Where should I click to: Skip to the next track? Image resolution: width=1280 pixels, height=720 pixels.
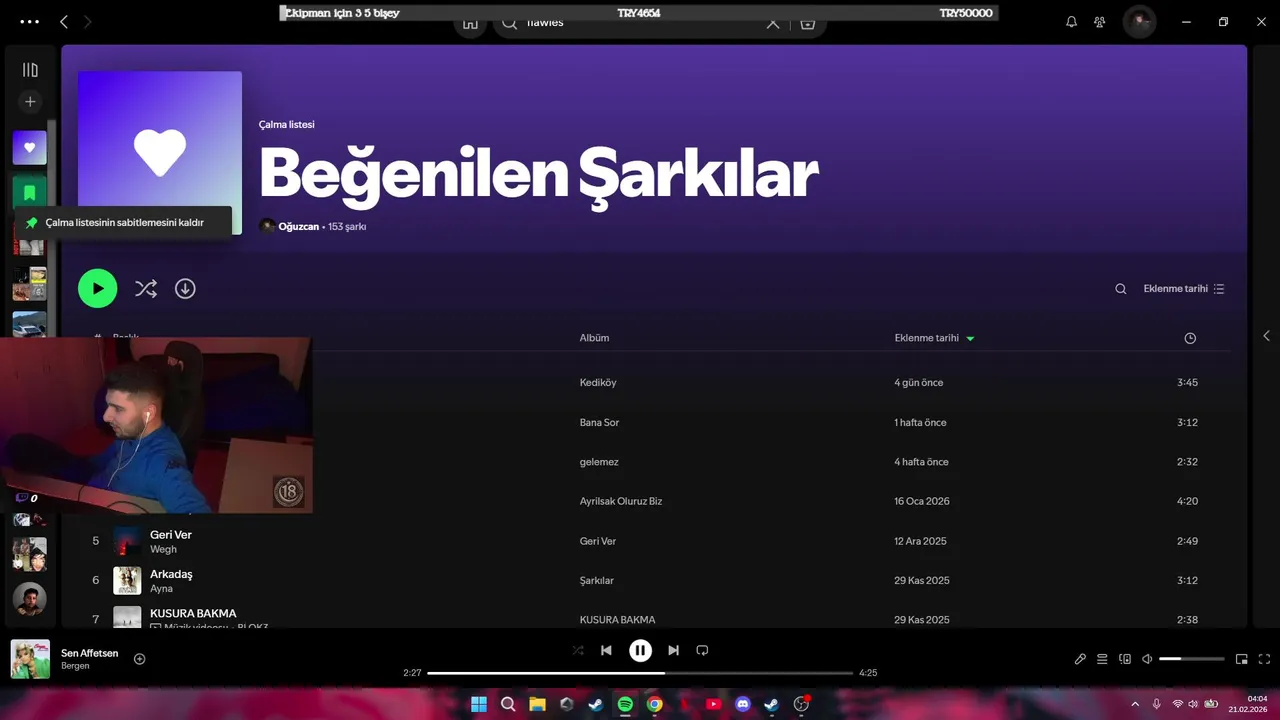tap(673, 650)
